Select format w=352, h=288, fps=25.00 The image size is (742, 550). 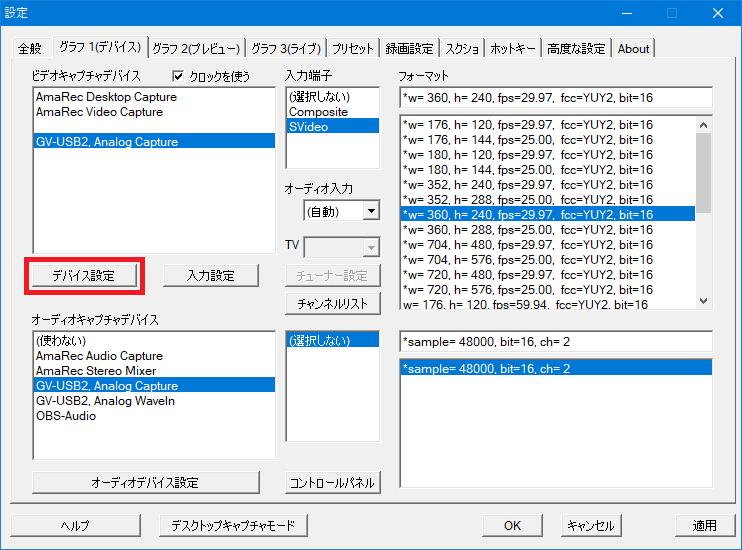coord(548,200)
